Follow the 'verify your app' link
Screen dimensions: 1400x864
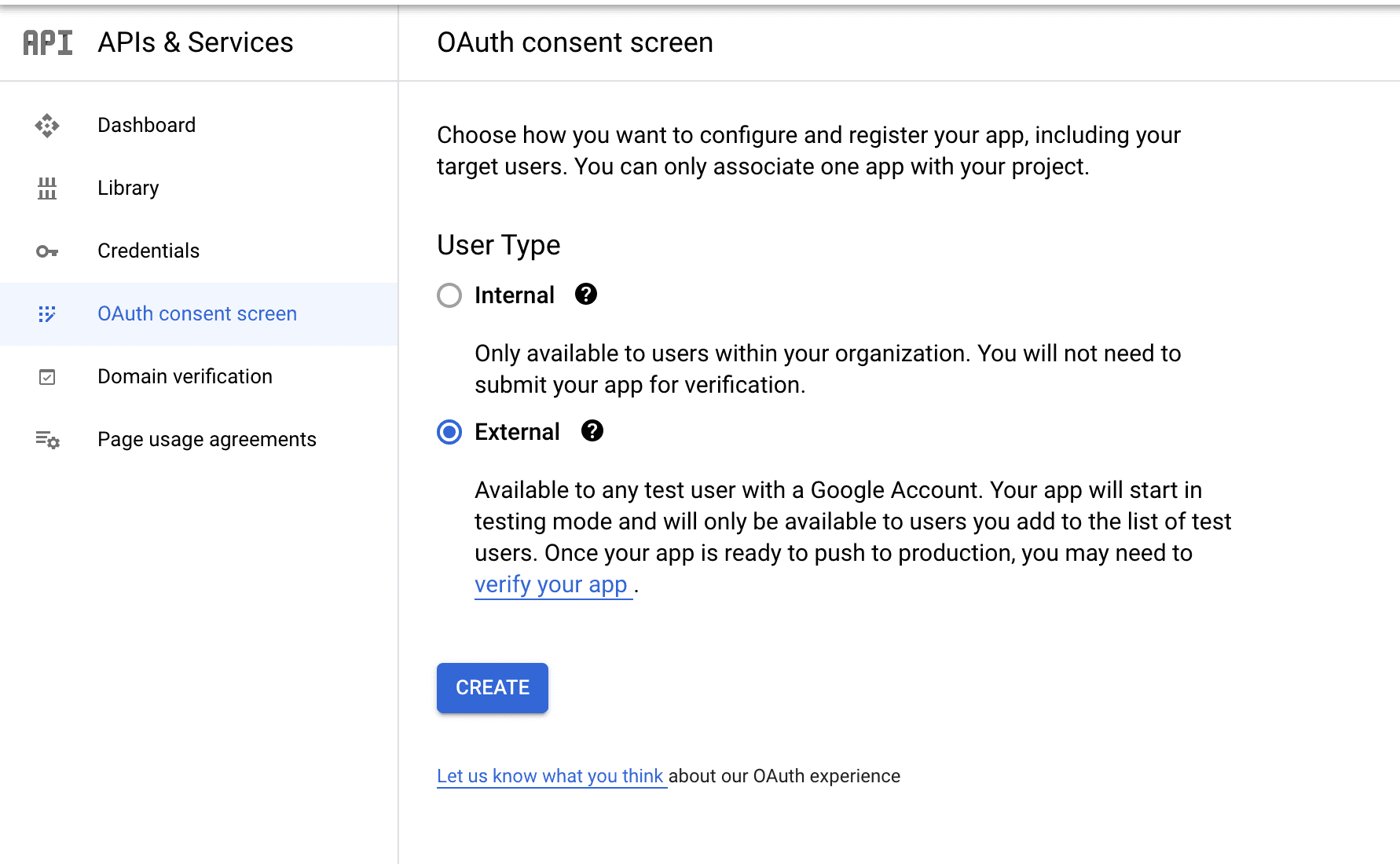(552, 585)
